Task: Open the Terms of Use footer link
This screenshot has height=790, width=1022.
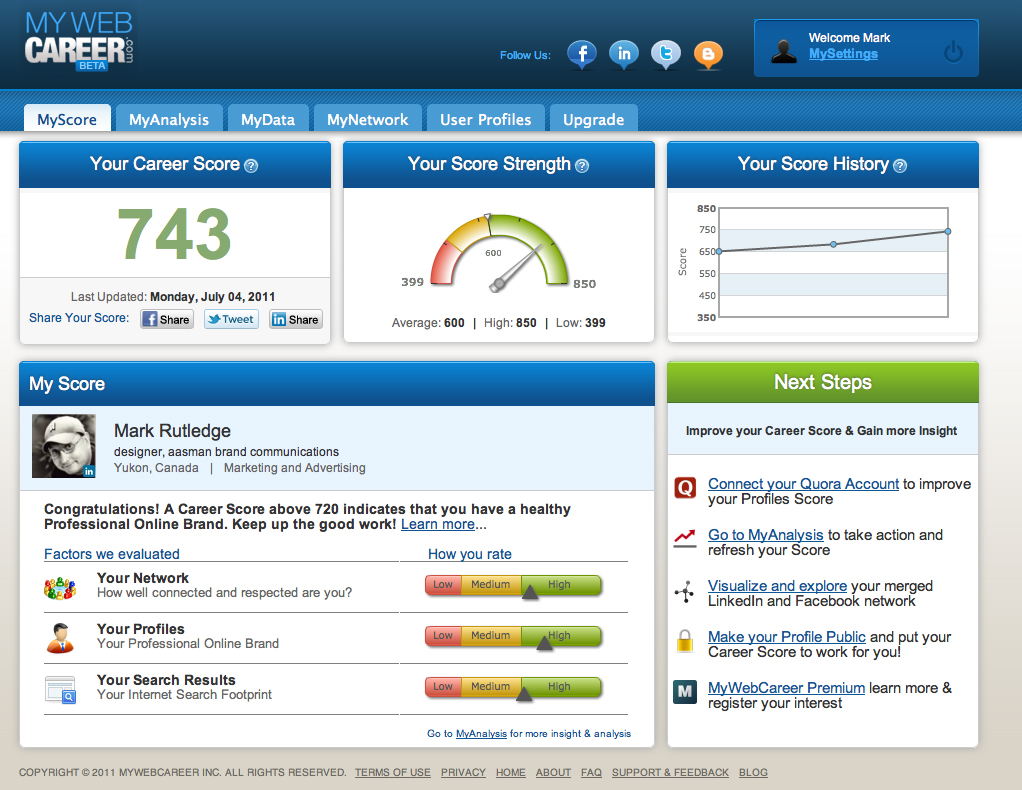Action: point(393,772)
